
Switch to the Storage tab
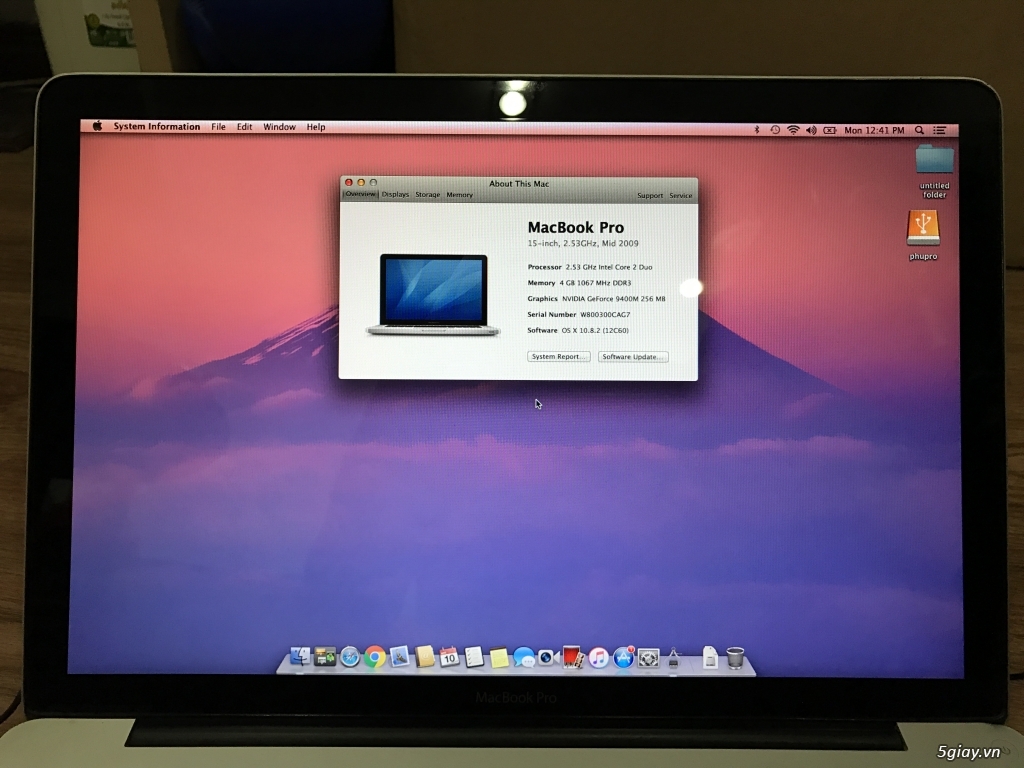click(x=428, y=195)
